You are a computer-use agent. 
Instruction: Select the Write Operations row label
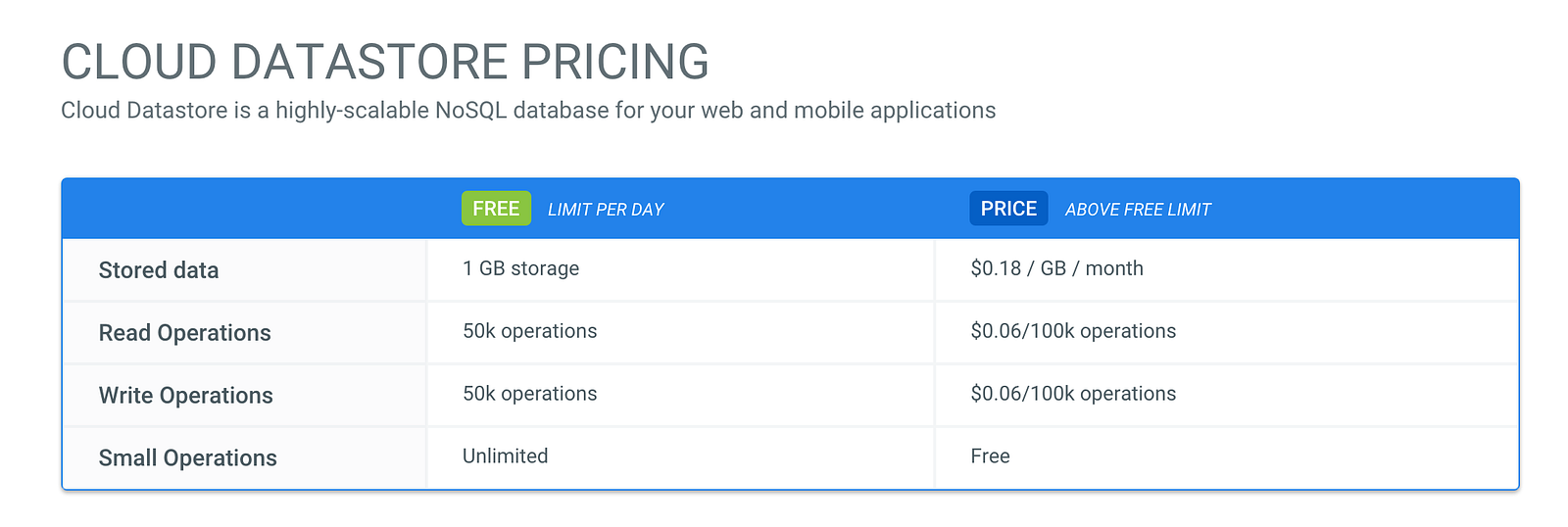point(185,396)
